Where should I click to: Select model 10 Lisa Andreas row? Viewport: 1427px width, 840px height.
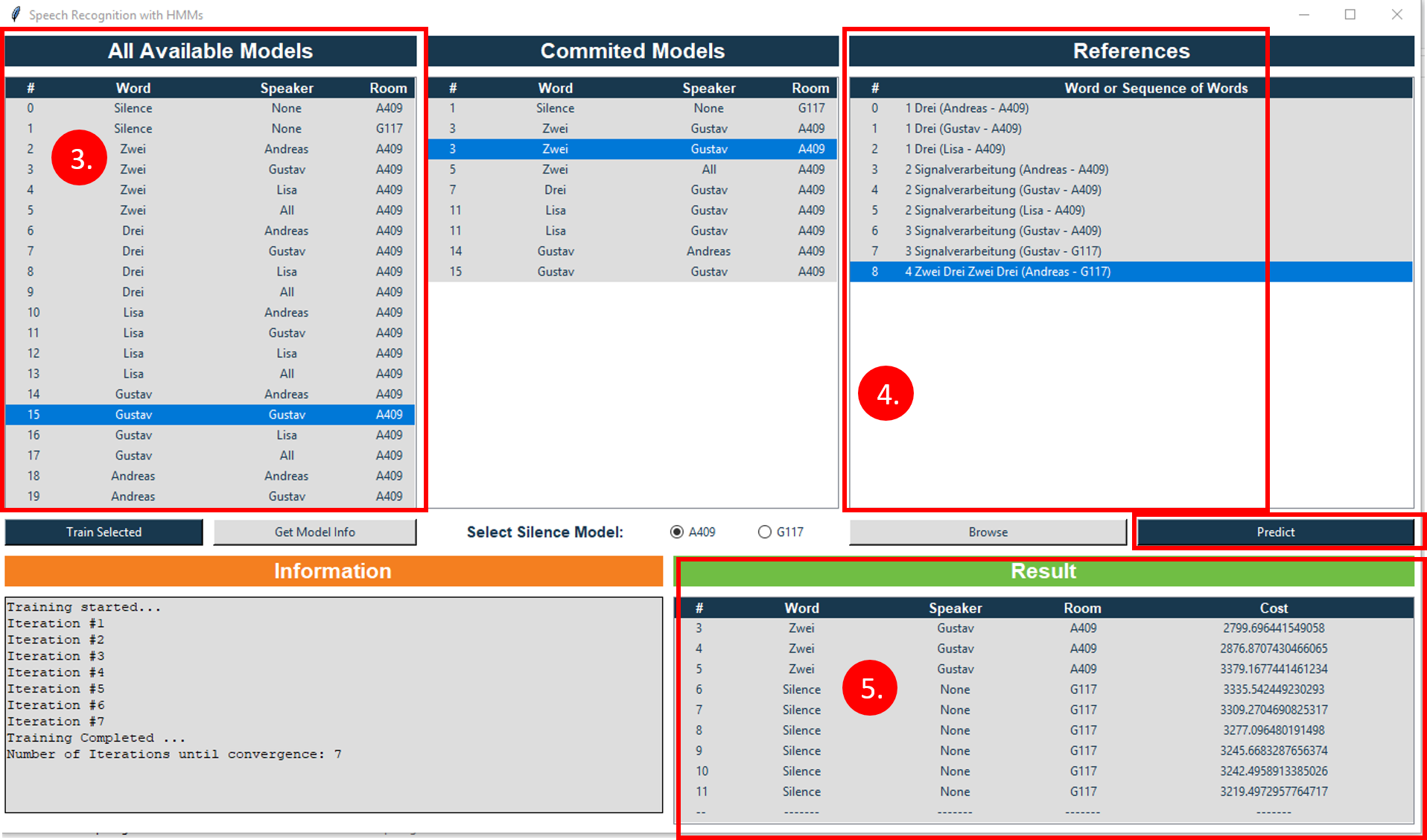pos(210,313)
